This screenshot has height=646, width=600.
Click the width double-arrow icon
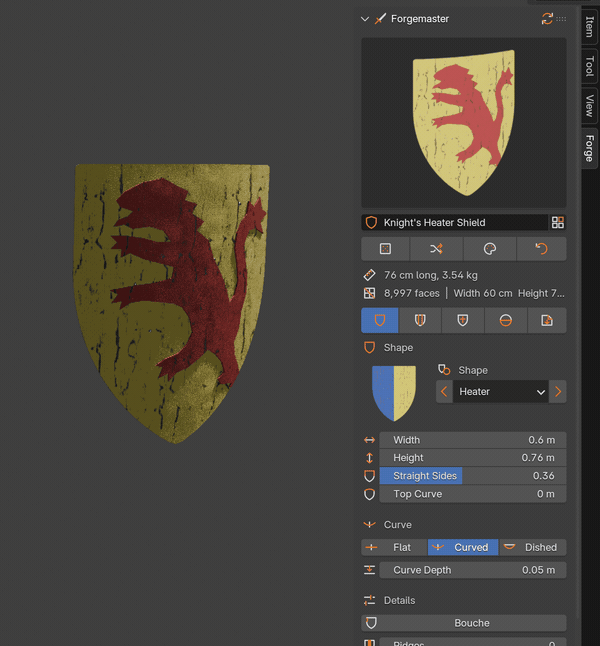pos(370,440)
